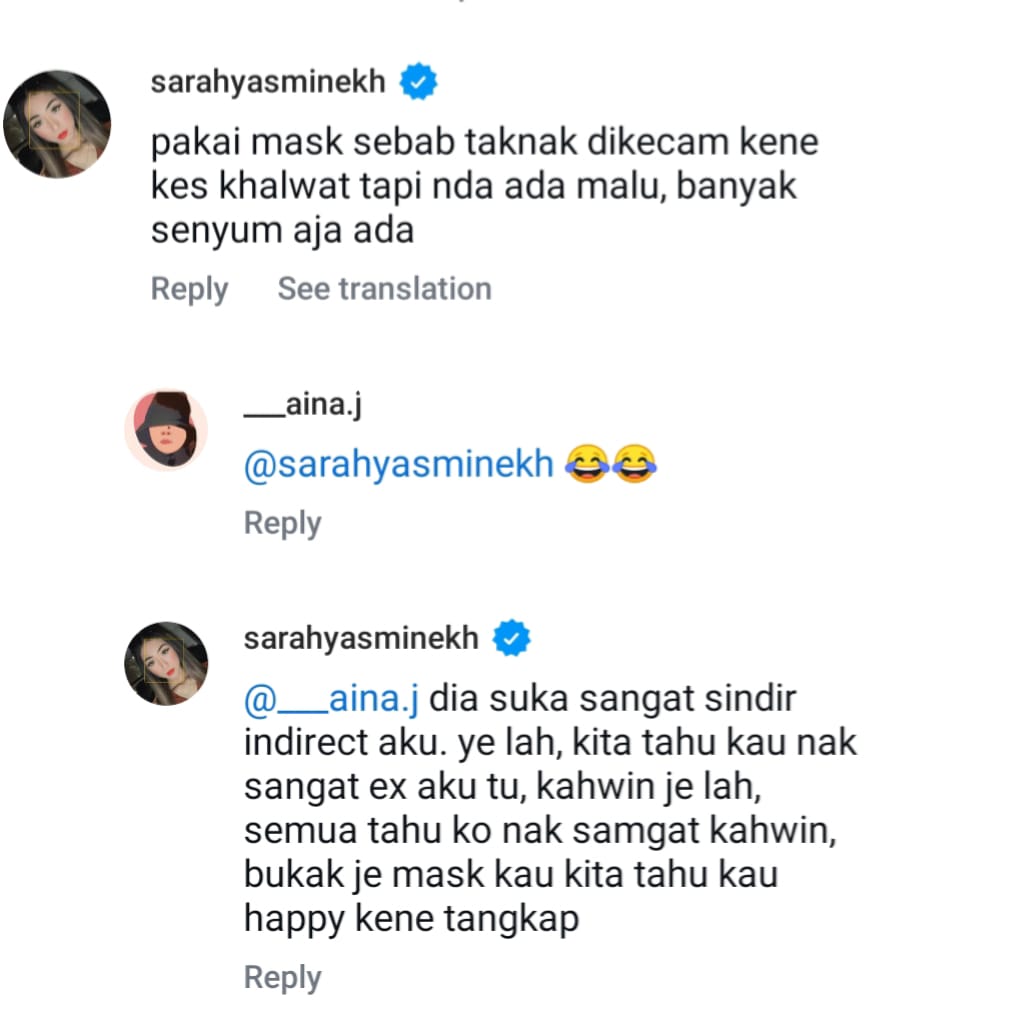Open sarahyasminekh's profile picture on the top comment
Image resolution: width=1035 pixels, height=1033 pixels.
[x=57, y=124]
